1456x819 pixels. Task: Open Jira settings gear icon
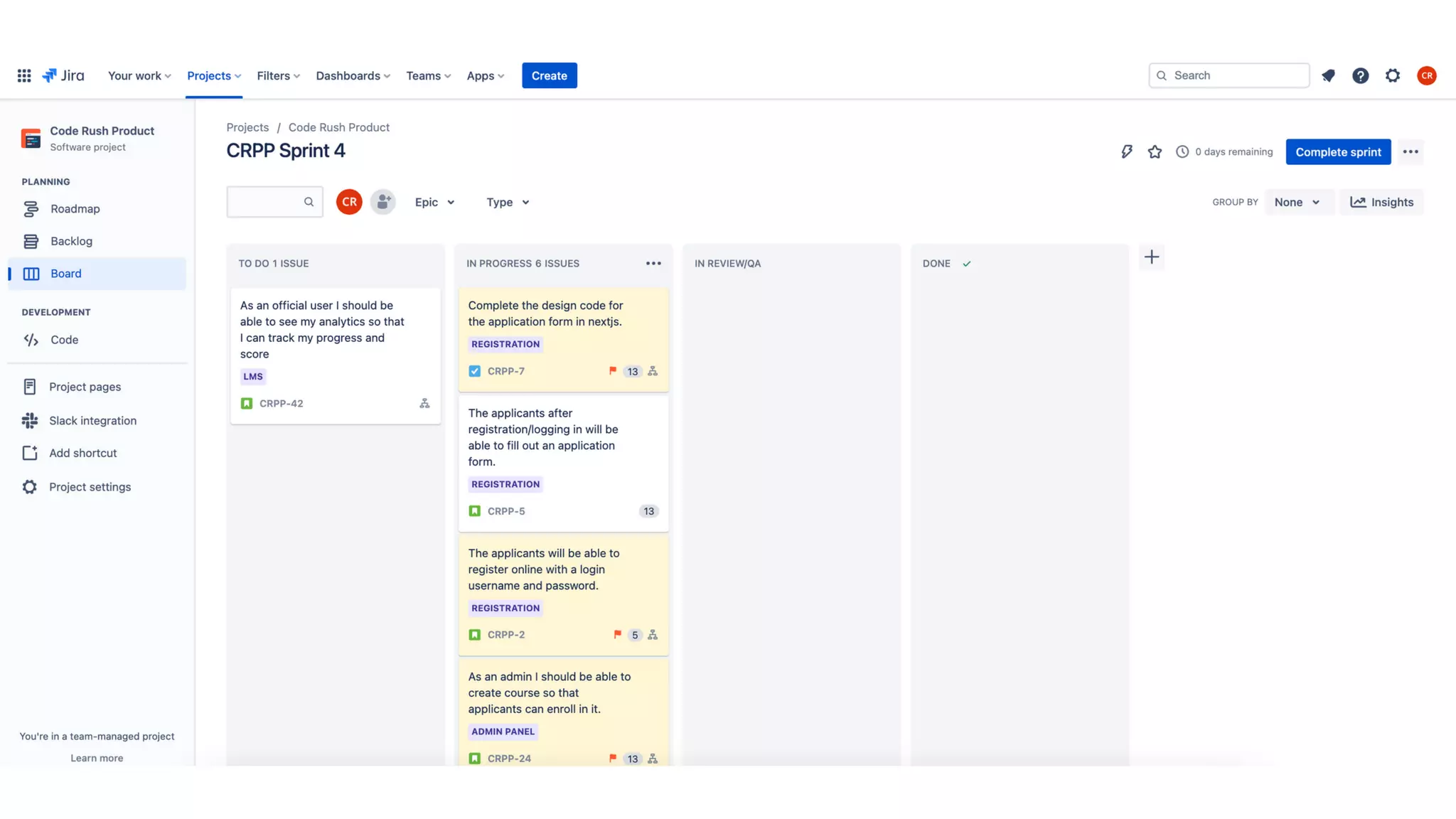[x=1392, y=75]
